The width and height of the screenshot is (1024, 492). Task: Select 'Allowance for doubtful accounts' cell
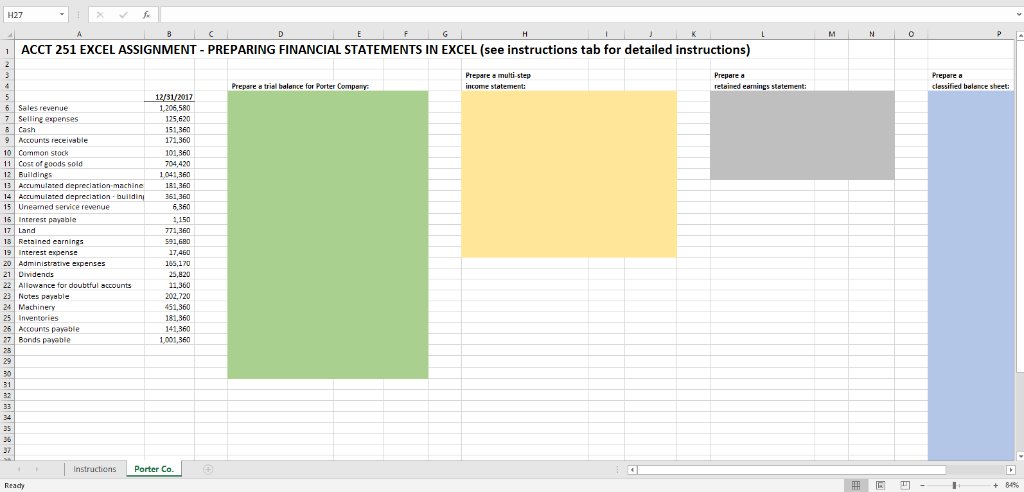coord(78,285)
